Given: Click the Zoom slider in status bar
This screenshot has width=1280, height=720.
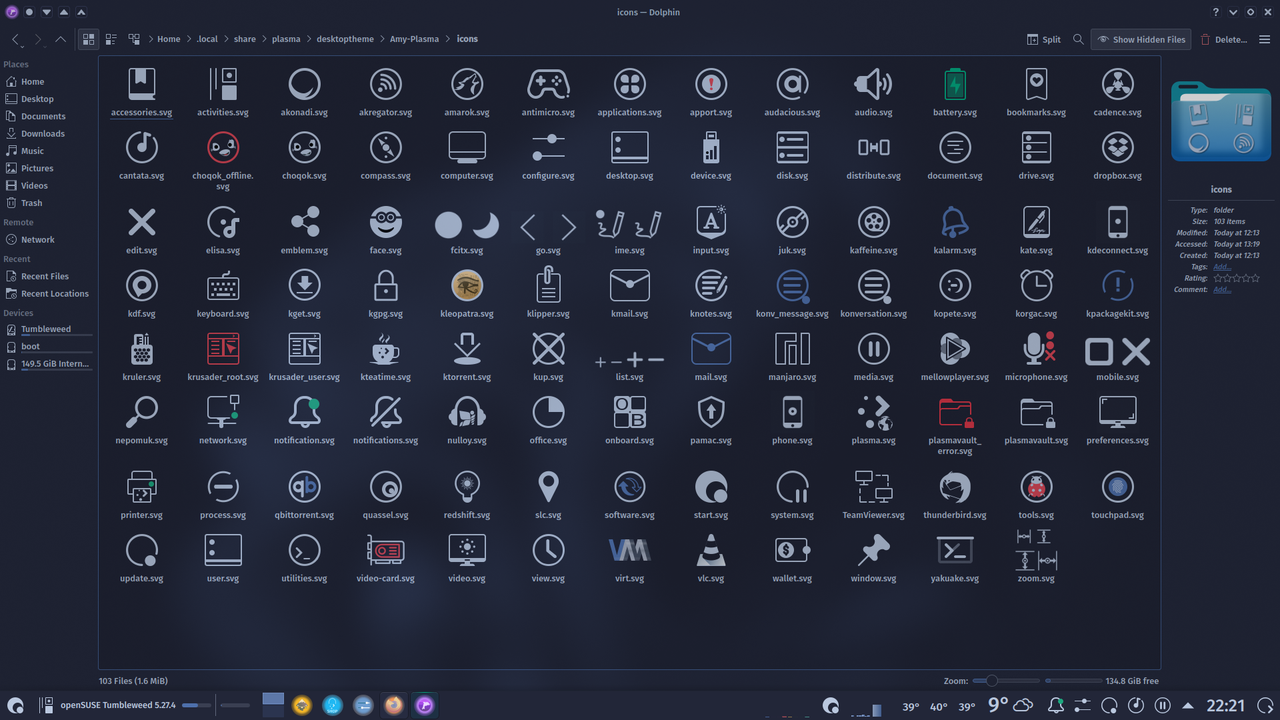Looking at the screenshot, I should point(1005,681).
